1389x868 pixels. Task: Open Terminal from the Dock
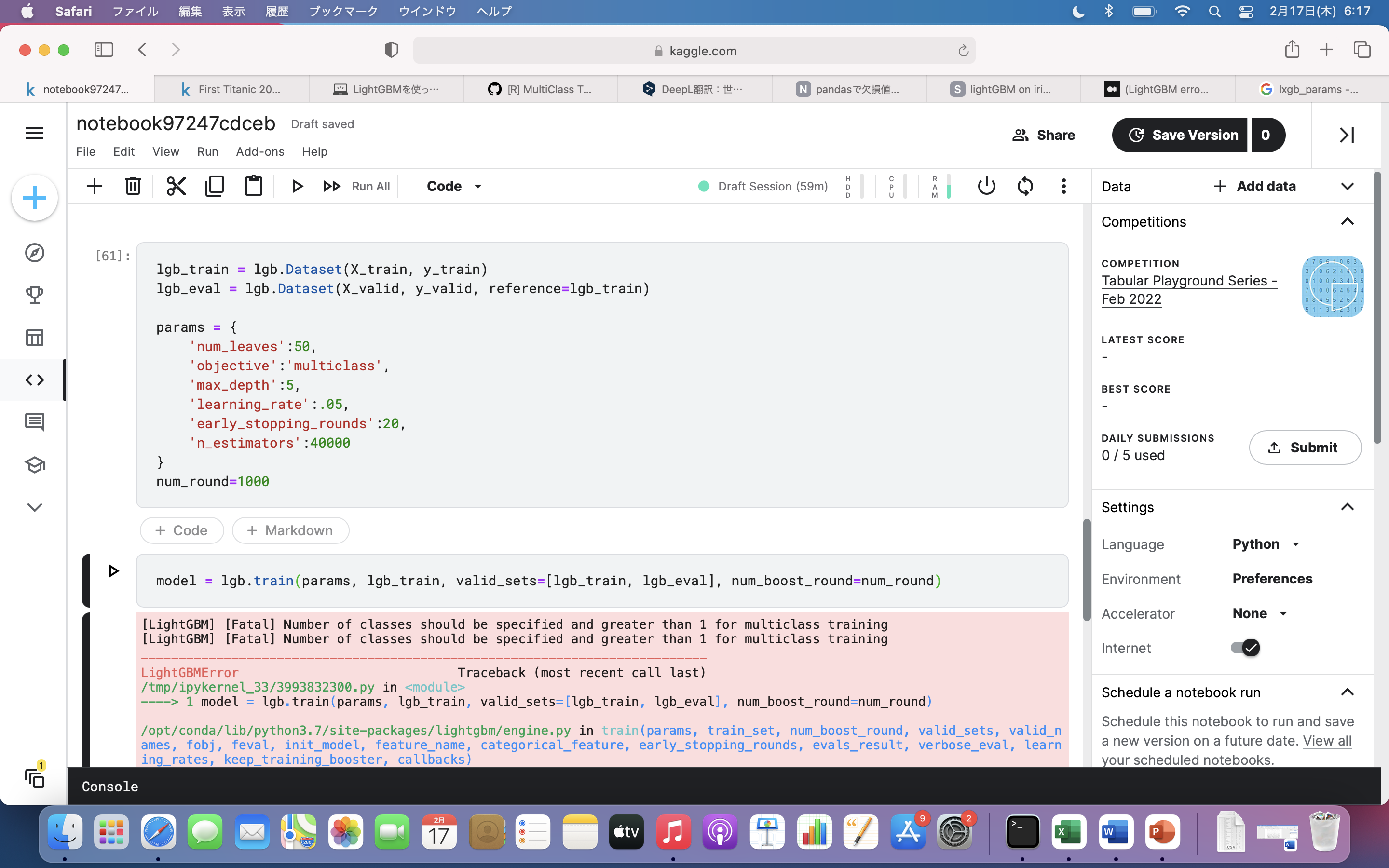(1022, 832)
